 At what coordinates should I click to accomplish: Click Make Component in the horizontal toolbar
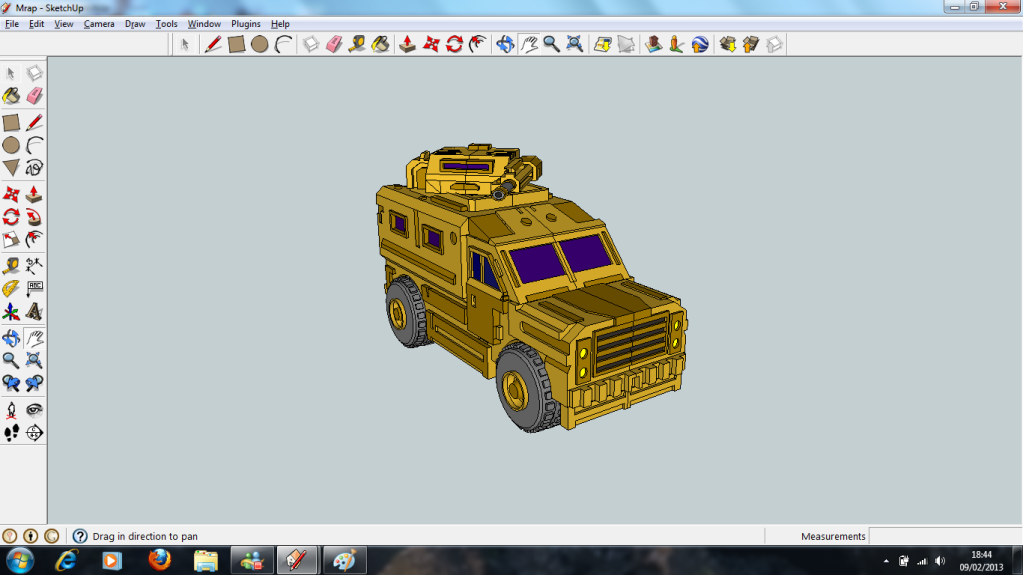coord(311,44)
